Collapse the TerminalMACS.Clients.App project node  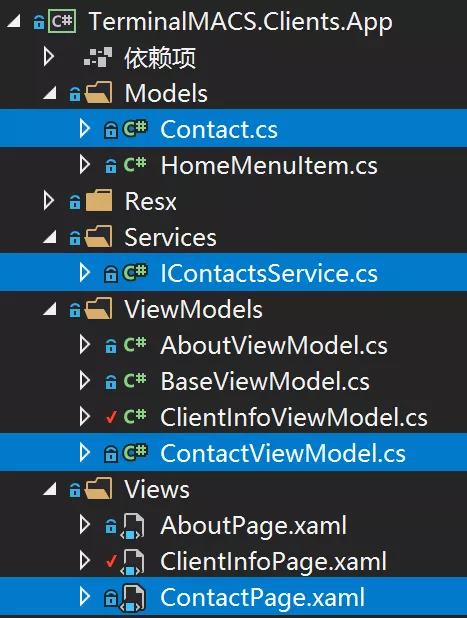click(x=13, y=21)
